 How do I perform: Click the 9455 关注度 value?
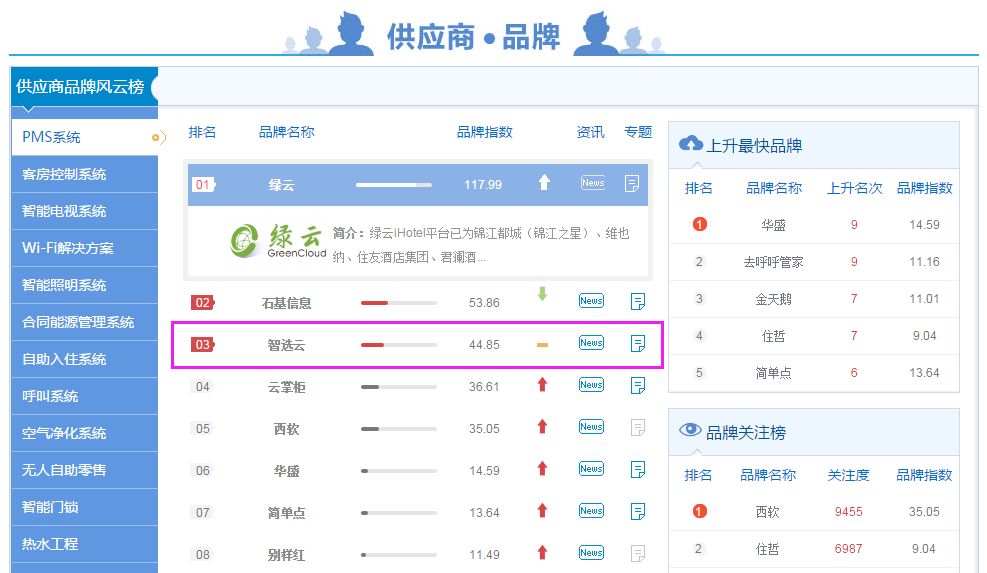pos(849,512)
